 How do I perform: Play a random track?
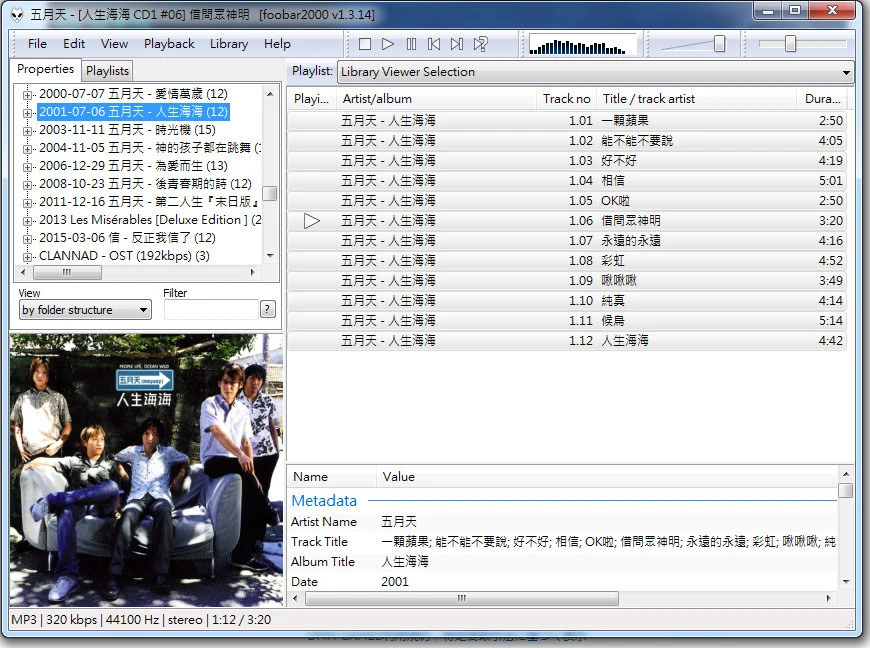(481, 44)
